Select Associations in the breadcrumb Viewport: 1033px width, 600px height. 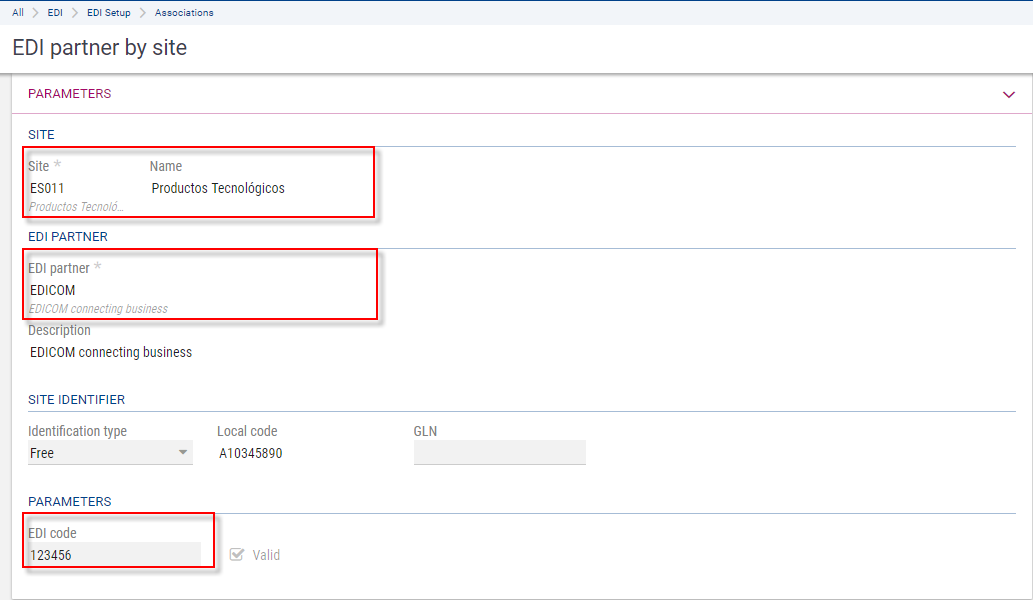pyautogui.click(x=184, y=12)
